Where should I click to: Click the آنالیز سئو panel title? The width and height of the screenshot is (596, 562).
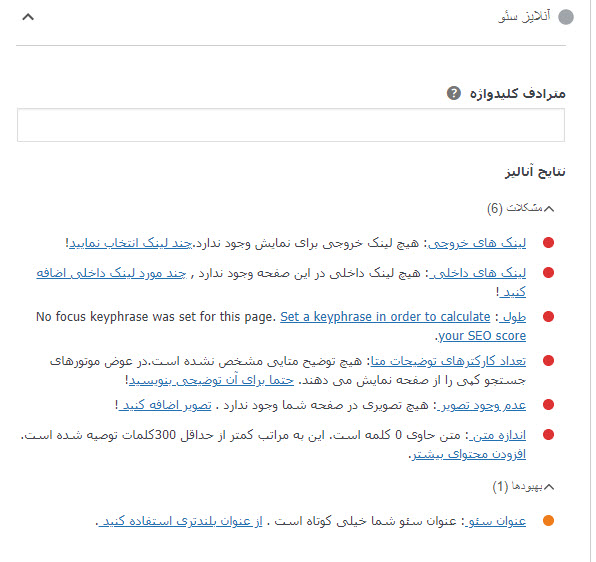525,17
